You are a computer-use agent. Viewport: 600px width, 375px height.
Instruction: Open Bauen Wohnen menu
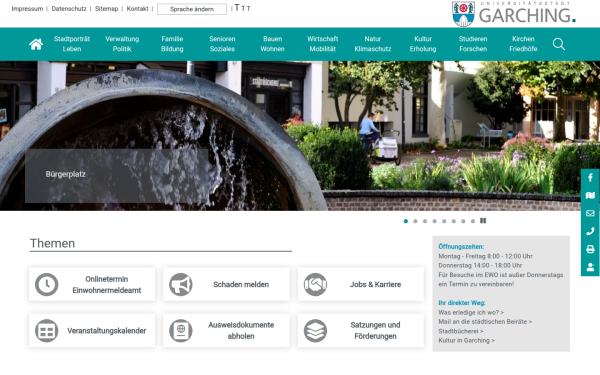pyautogui.click(x=272, y=44)
